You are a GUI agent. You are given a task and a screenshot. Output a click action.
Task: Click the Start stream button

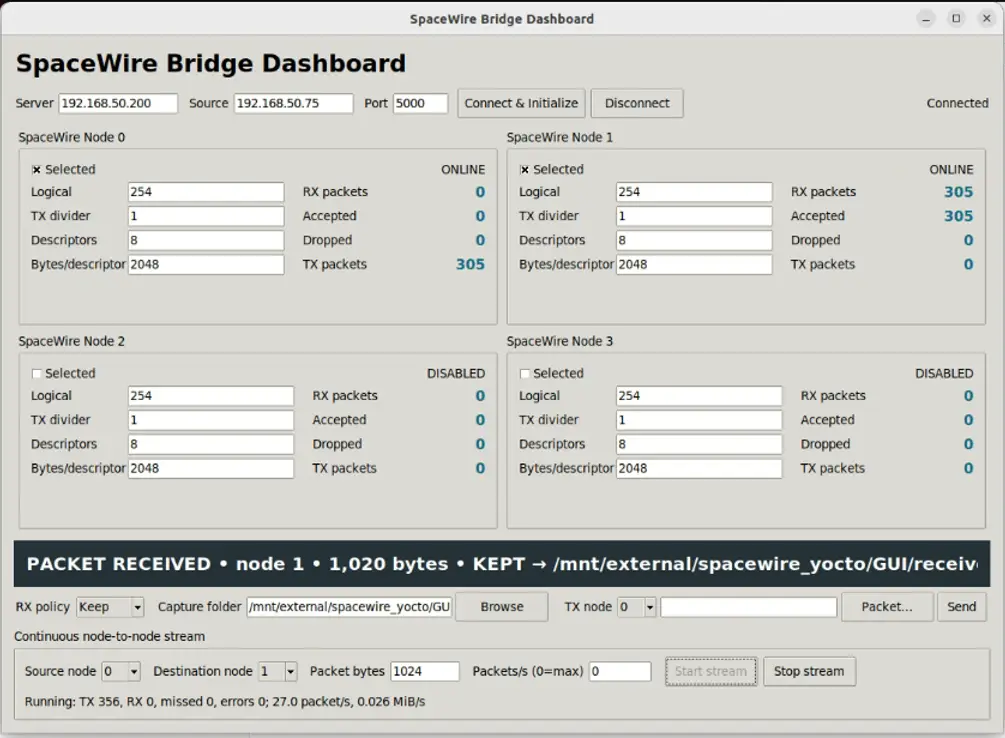711,671
